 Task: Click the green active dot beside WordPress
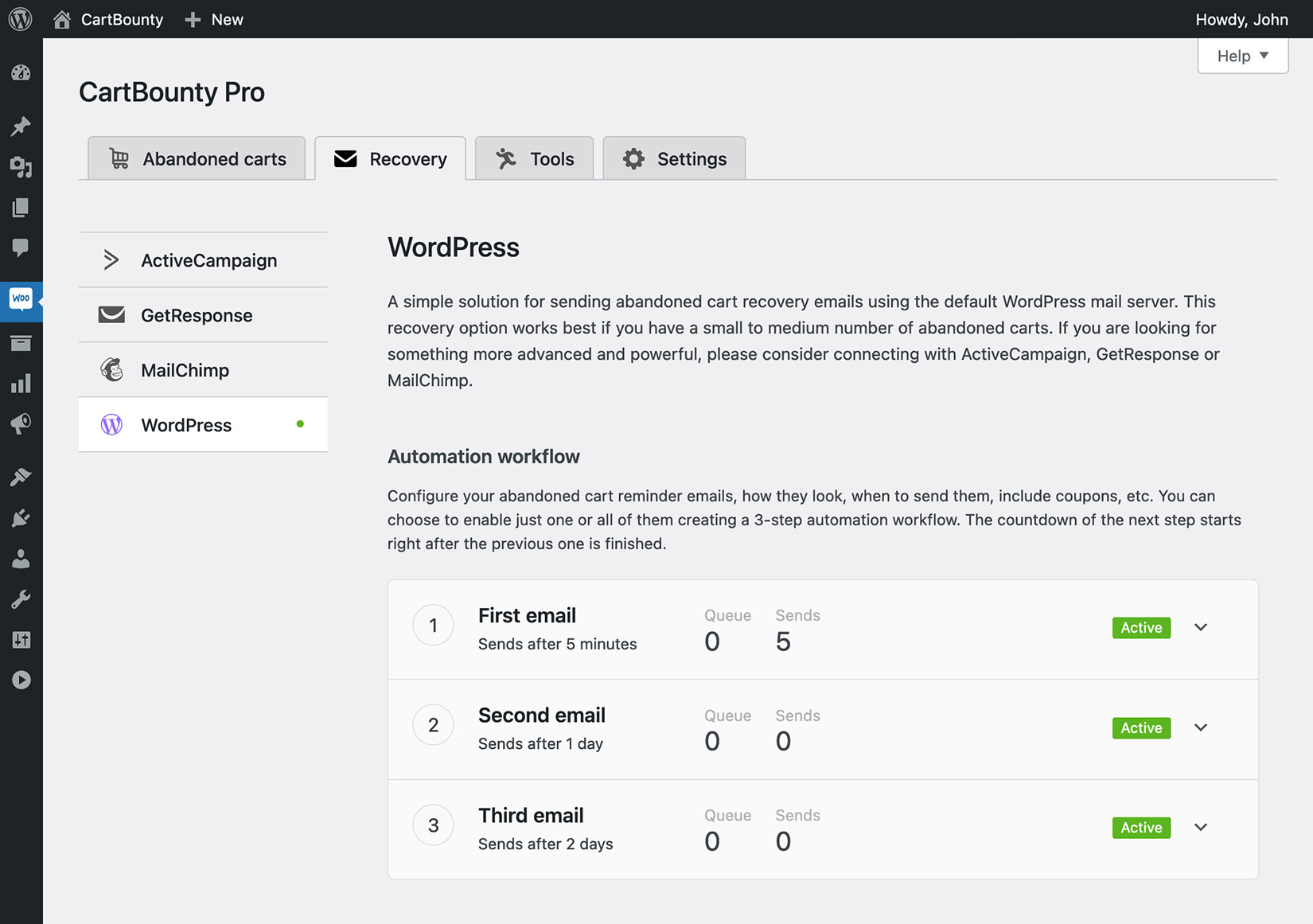tap(300, 424)
